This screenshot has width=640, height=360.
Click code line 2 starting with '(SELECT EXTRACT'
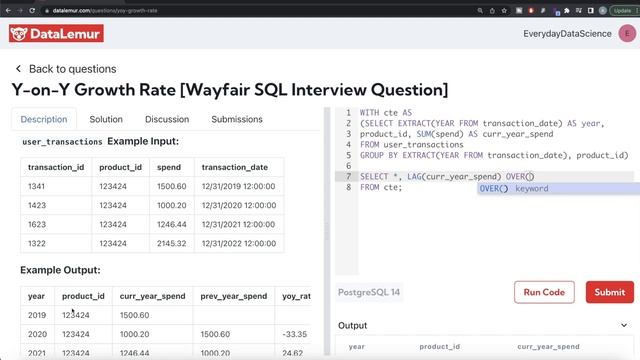(482, 123)
